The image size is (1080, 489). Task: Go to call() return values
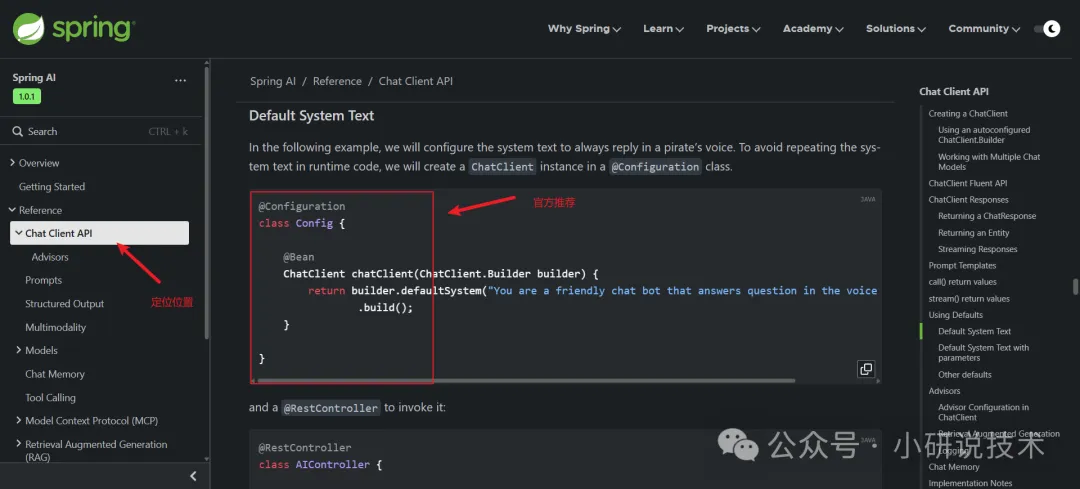tap(962, 282)
